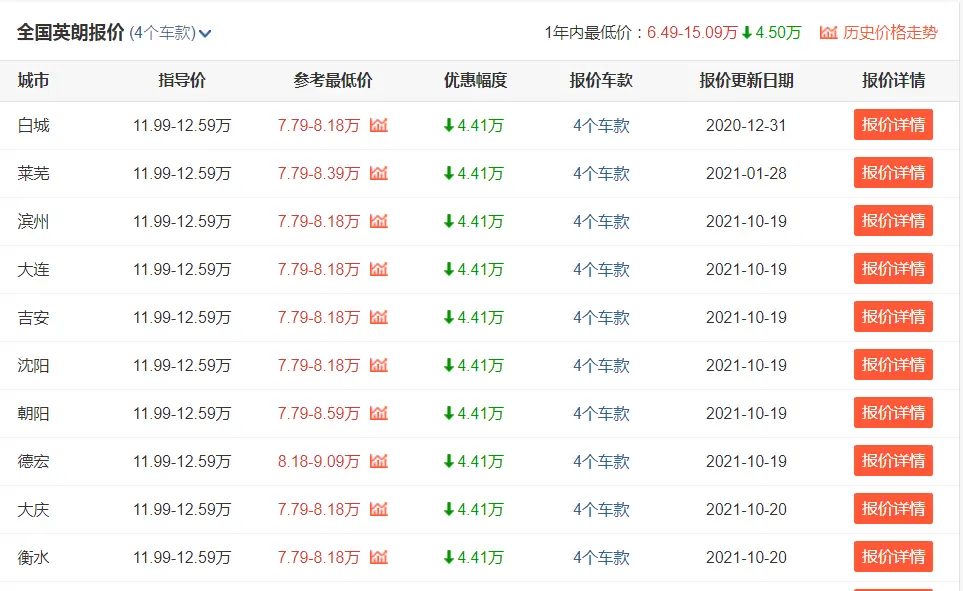Image resolution: width=963 pixels, height=591 pixels.
Task: Show the price chart icon in 大连 row
Action: 378,269
